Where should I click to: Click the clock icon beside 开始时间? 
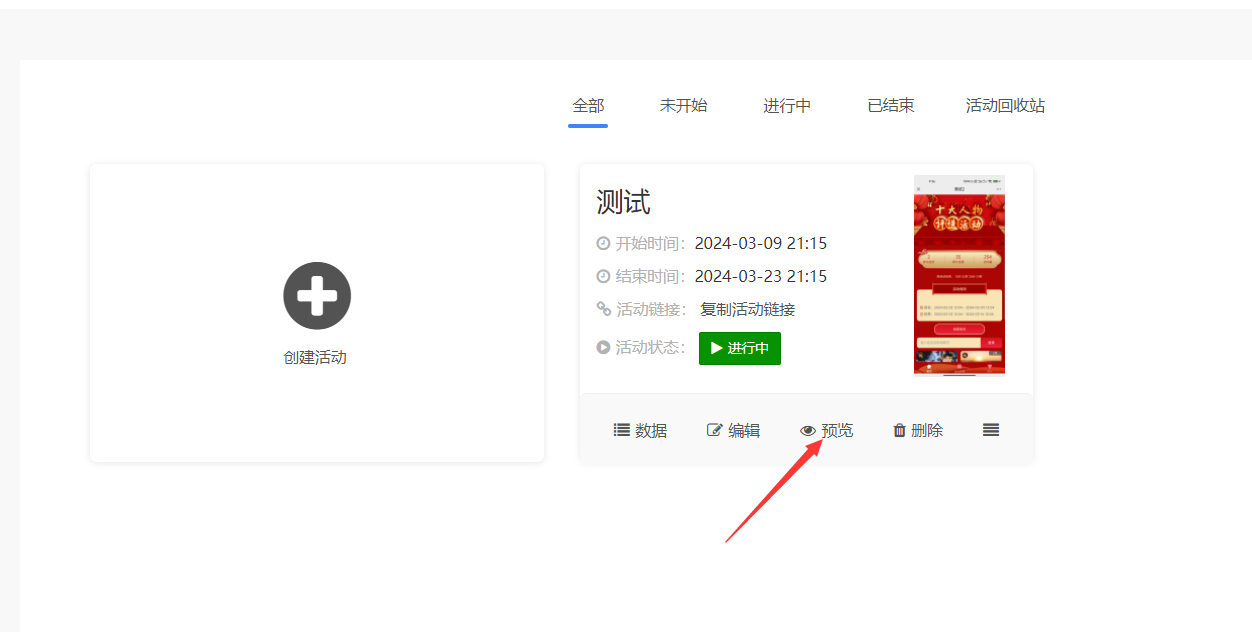click(x=603, y=243)
